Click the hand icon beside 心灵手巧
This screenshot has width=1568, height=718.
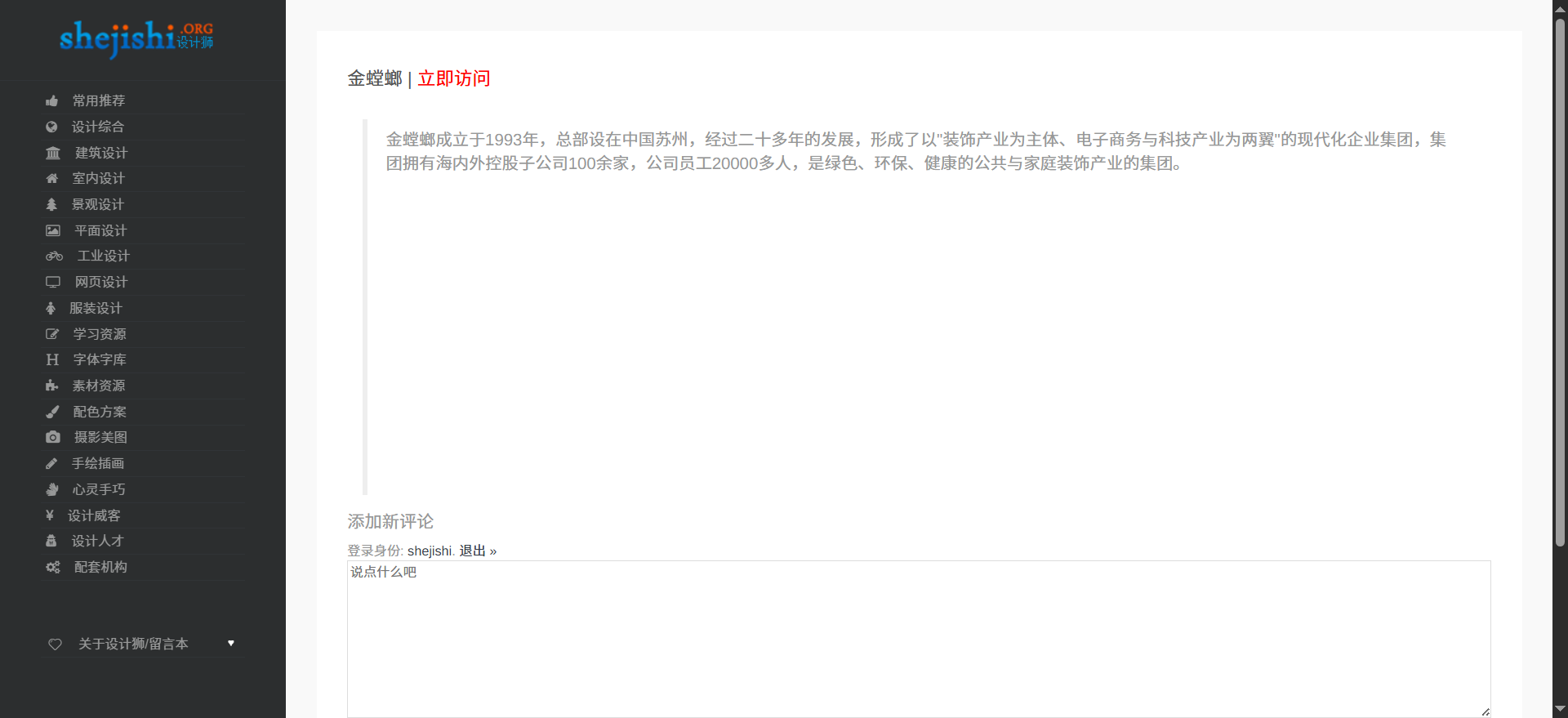pos(52,489)
